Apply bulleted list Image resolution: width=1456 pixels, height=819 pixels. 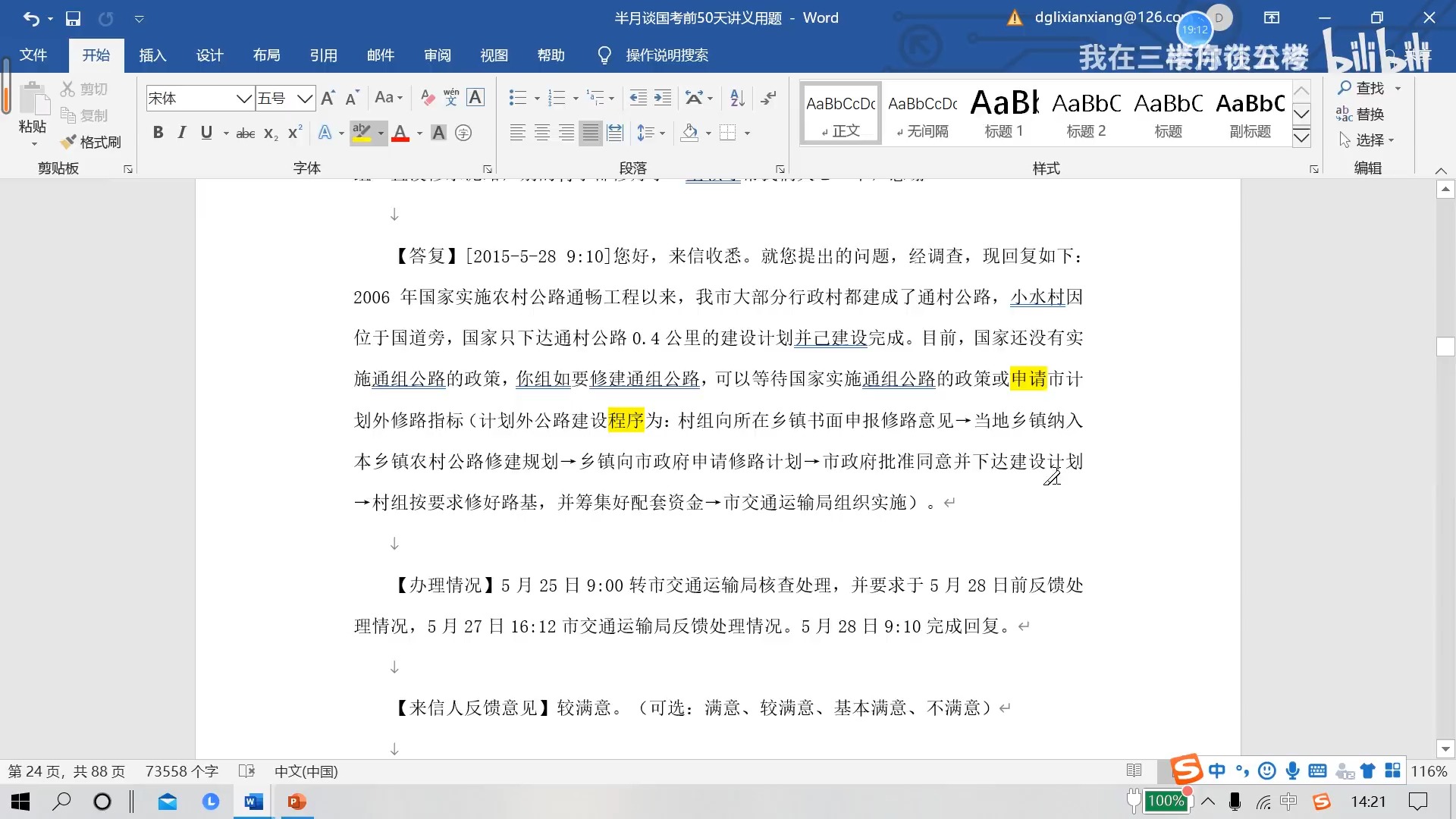point(518,98)
